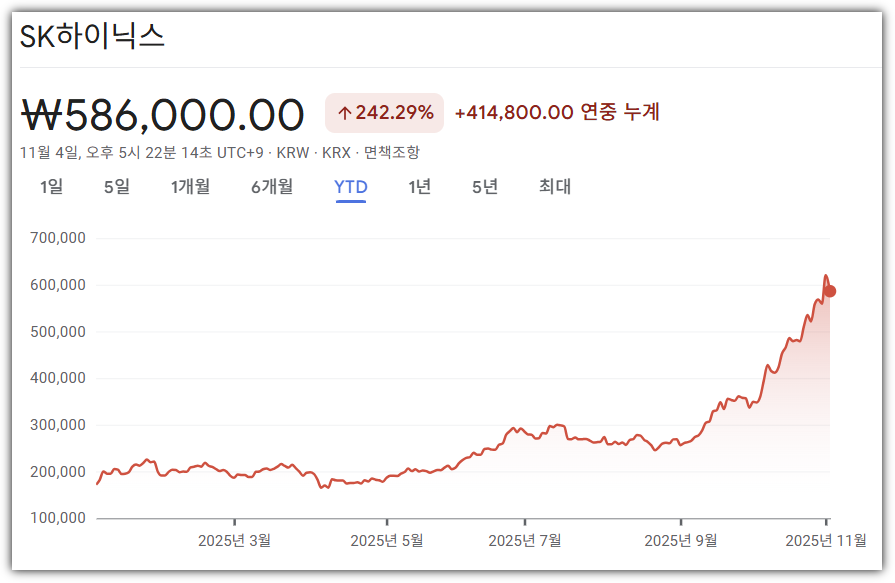Switch to the 5일 chart view
Viewport: 895px width, 583px height.
(117, 187)
